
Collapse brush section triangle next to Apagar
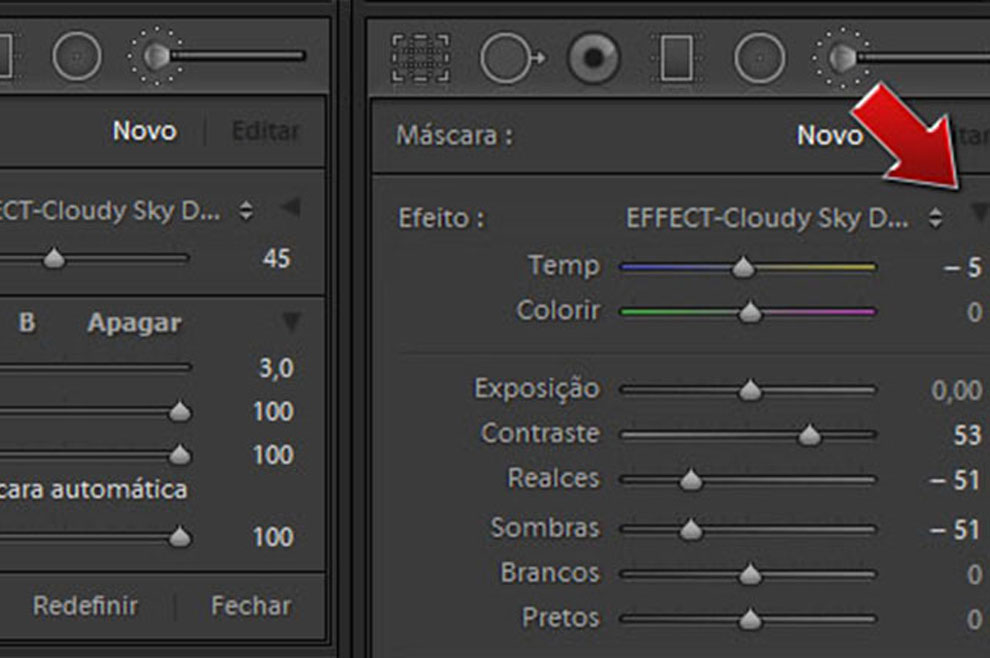click(x=290, y=322)
